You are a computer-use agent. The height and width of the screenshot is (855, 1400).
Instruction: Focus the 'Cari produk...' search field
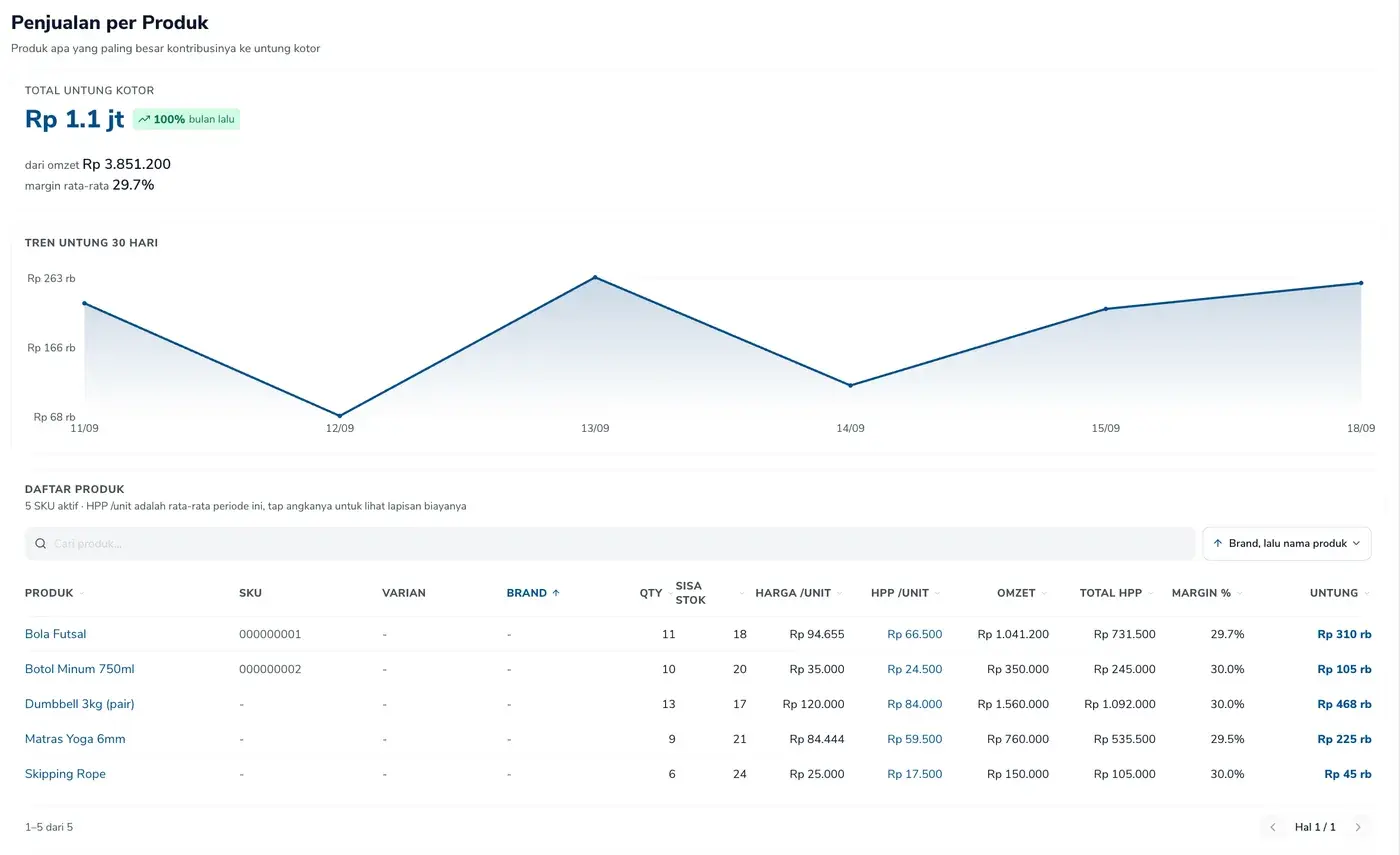point(610,544)
